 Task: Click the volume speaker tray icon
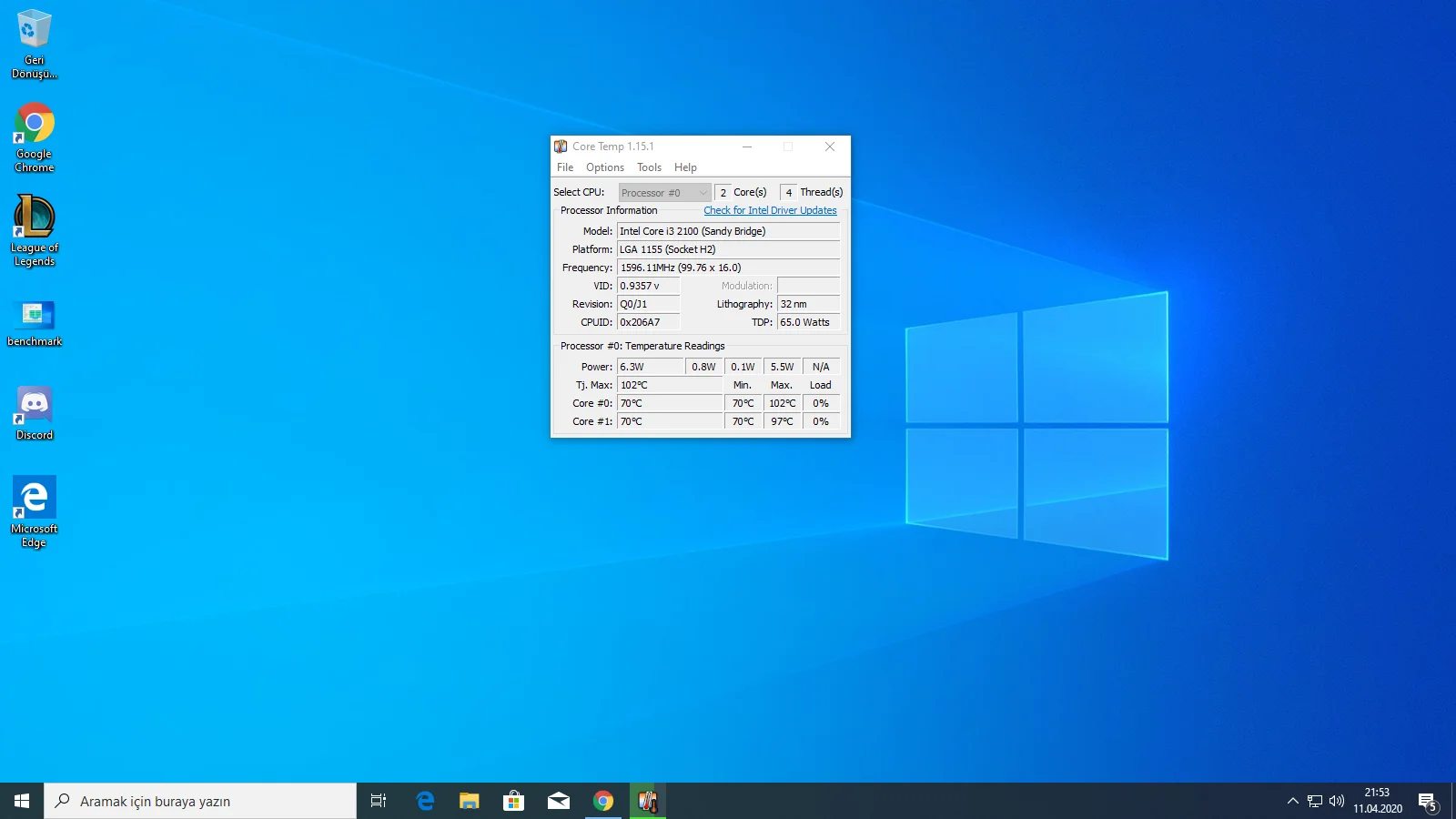coord(1337,801)
